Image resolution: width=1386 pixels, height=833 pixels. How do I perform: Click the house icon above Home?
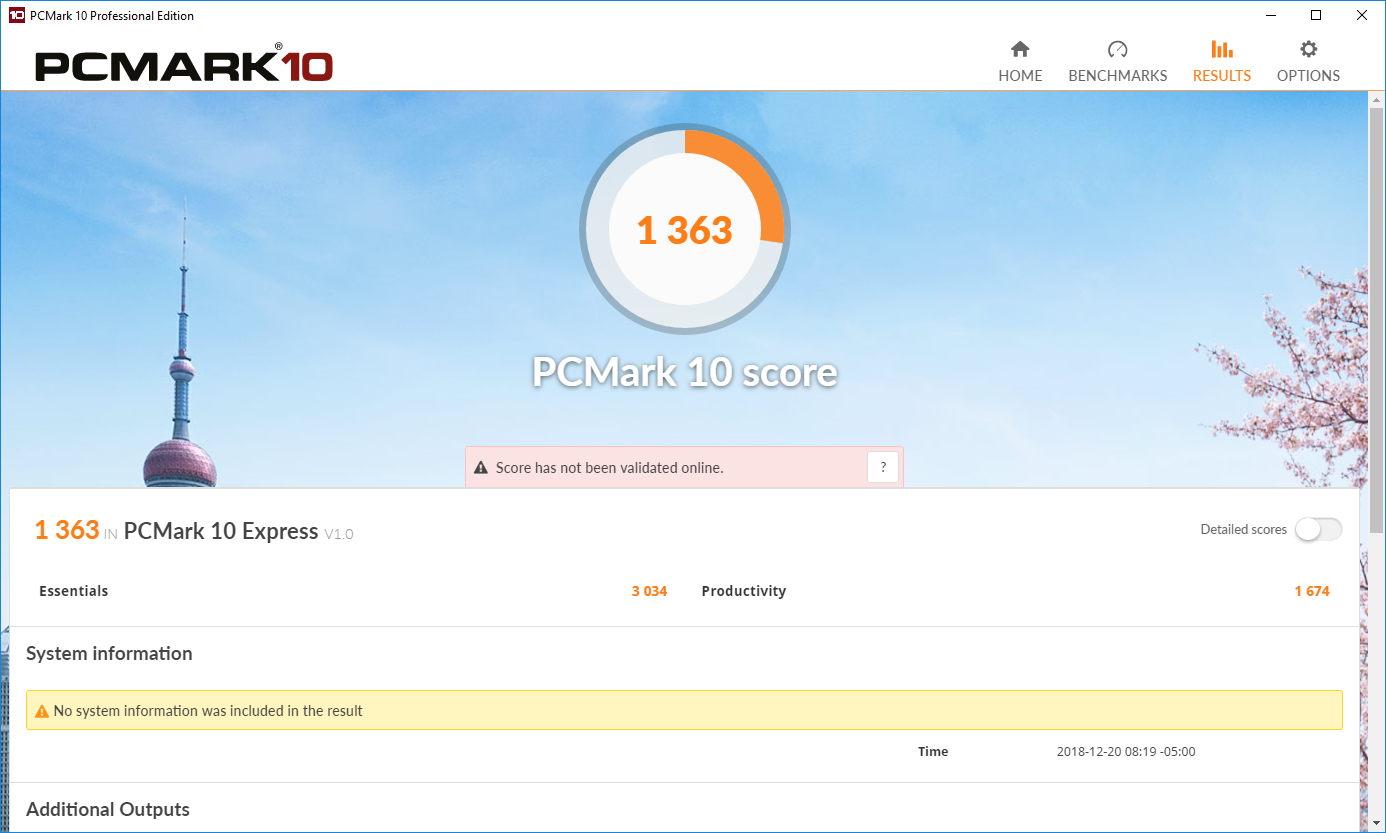1020,49
